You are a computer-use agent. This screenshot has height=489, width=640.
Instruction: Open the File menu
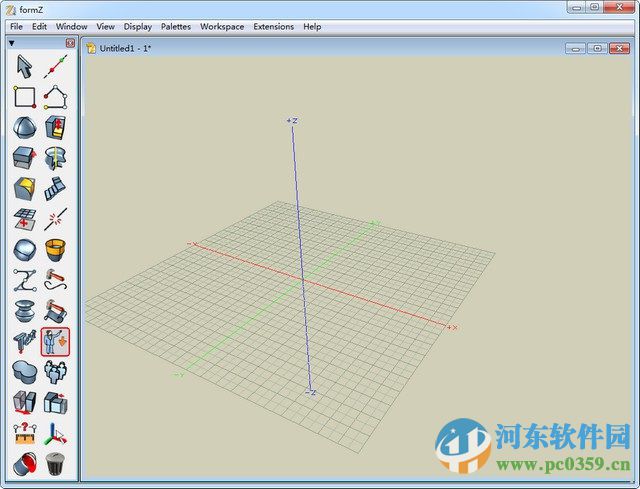(16, 27)
